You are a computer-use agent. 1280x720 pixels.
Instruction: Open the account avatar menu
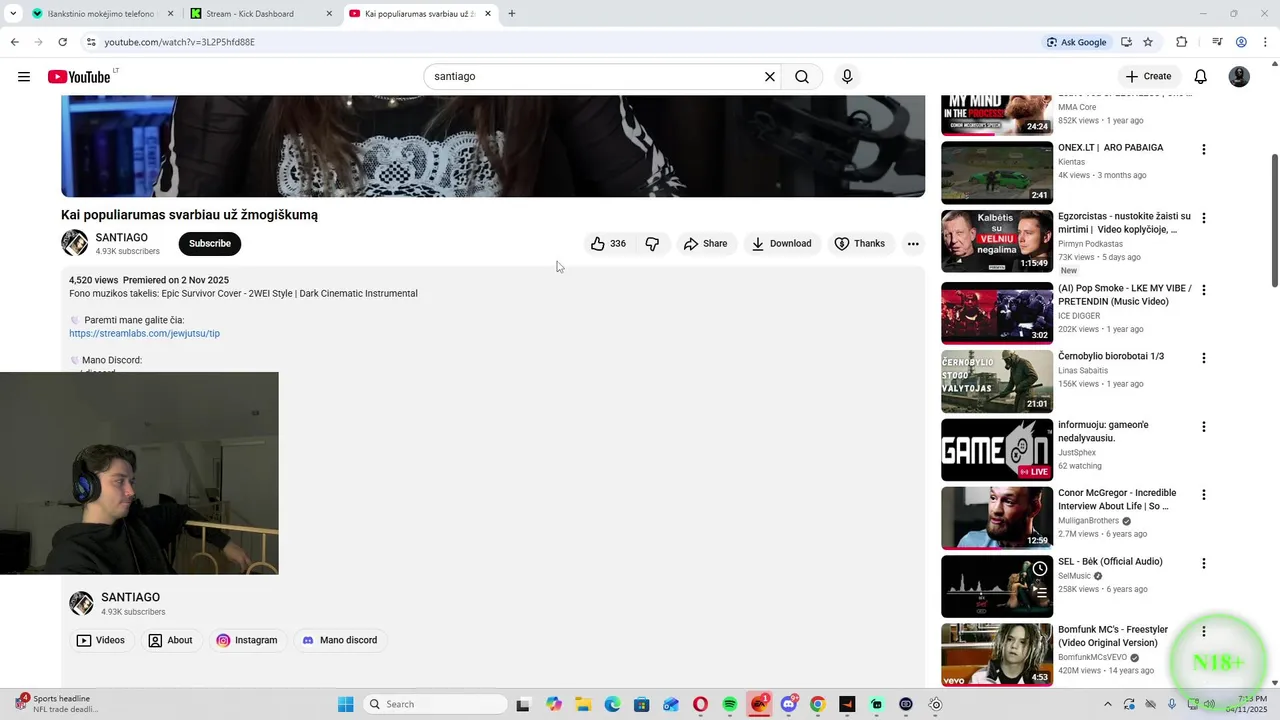pyautogui.click(x=1239, y=77)
